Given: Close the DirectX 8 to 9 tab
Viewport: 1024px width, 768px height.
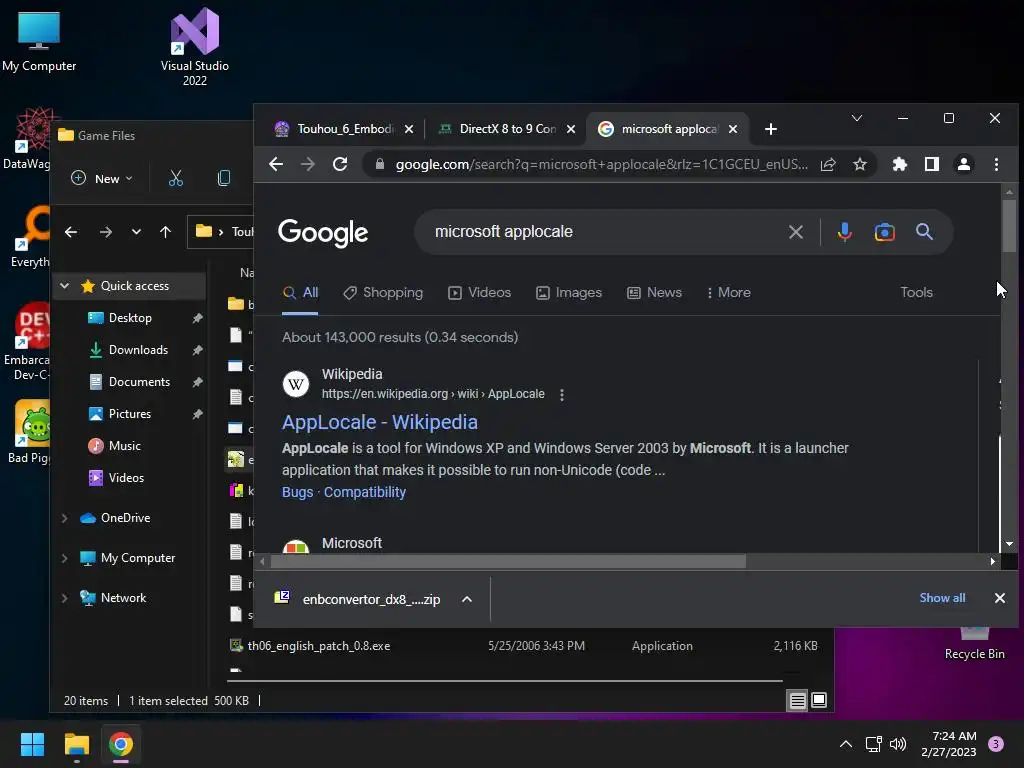Looking at the screenshot, I should coord(571,129).
